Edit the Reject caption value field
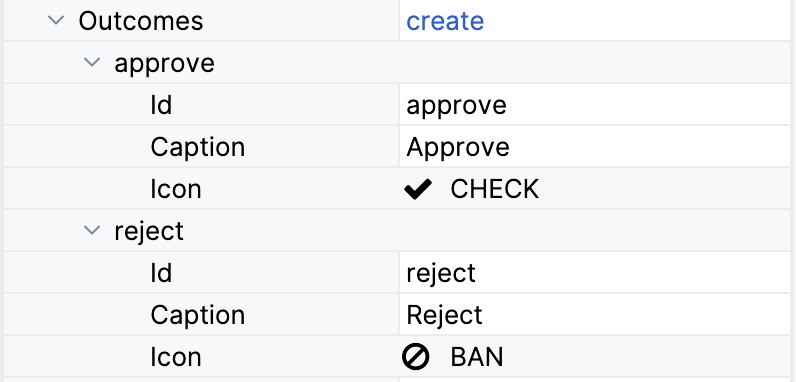This screenshot has width=796, height=382. [x=594, y=315]
